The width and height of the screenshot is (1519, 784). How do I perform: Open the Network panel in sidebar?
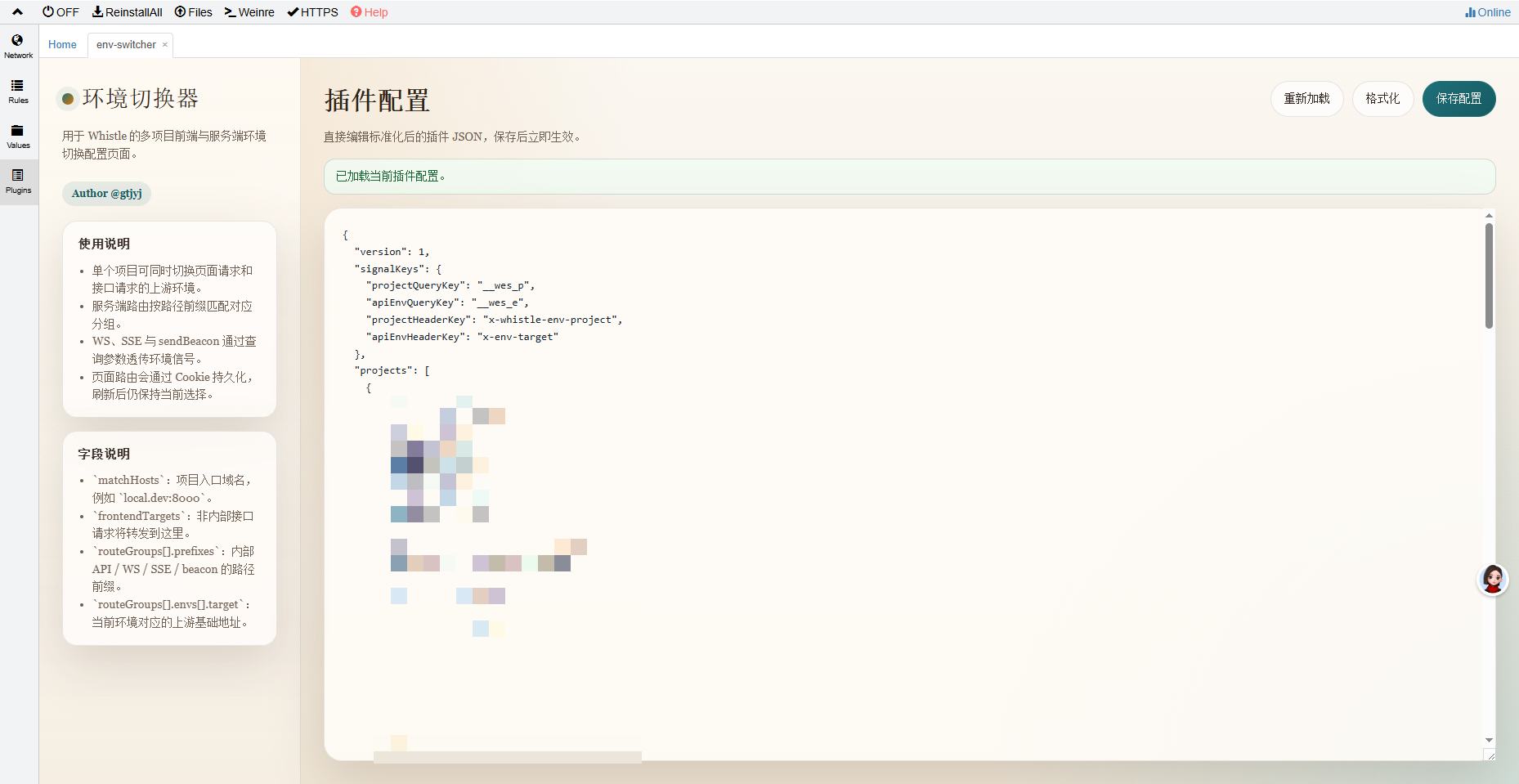coord(18,47)
